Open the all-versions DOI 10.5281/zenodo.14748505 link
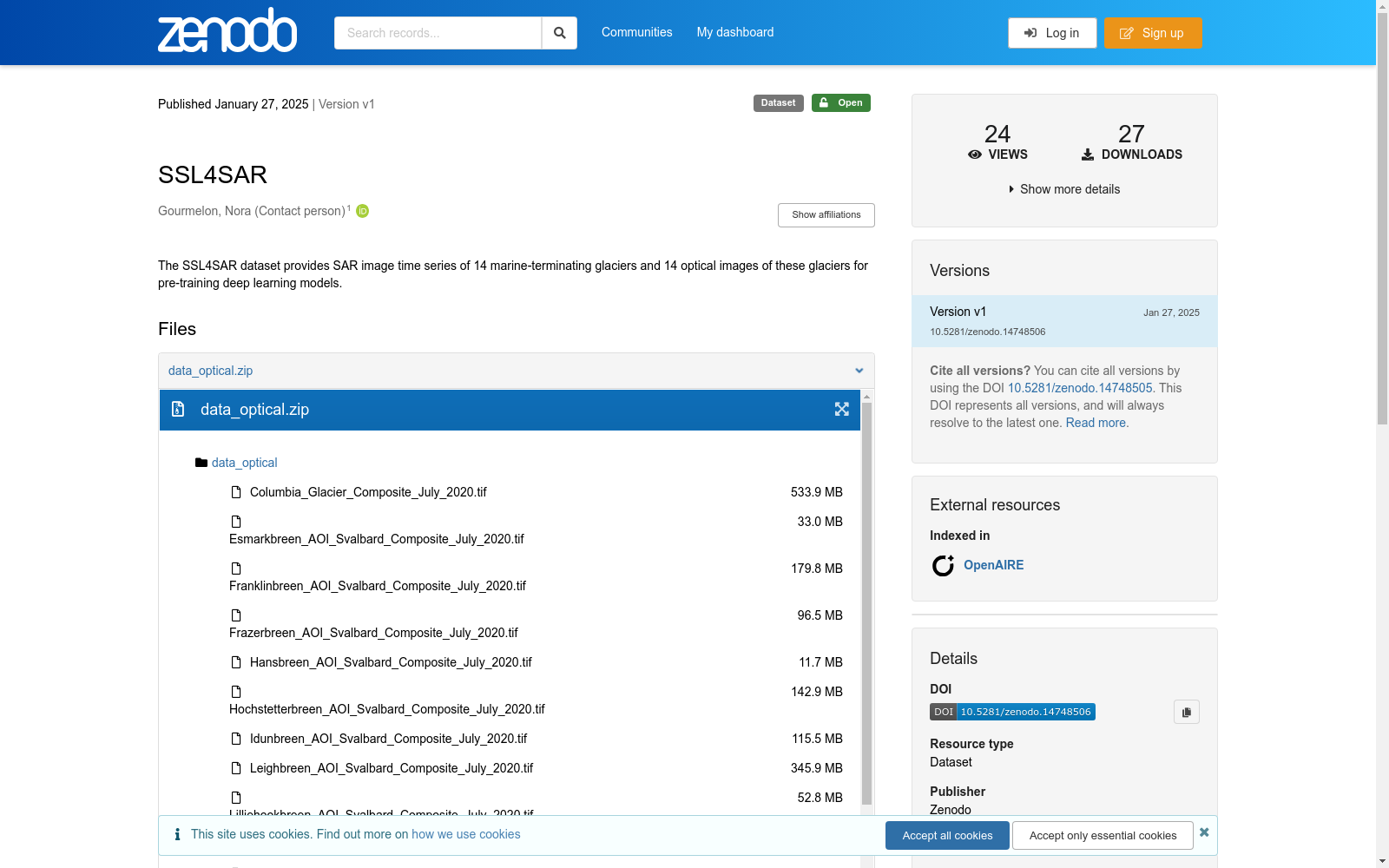 point(1080,388)
